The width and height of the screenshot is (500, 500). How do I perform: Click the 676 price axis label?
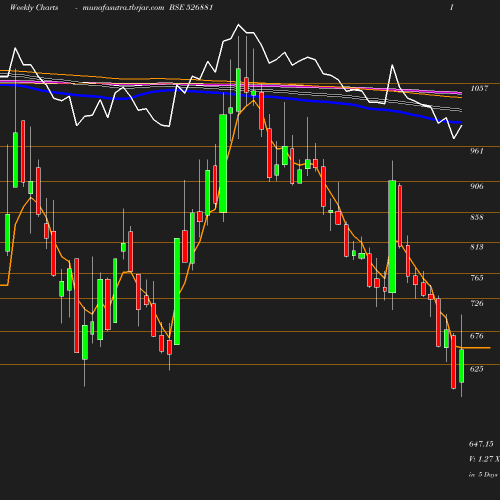coord(477,336)
